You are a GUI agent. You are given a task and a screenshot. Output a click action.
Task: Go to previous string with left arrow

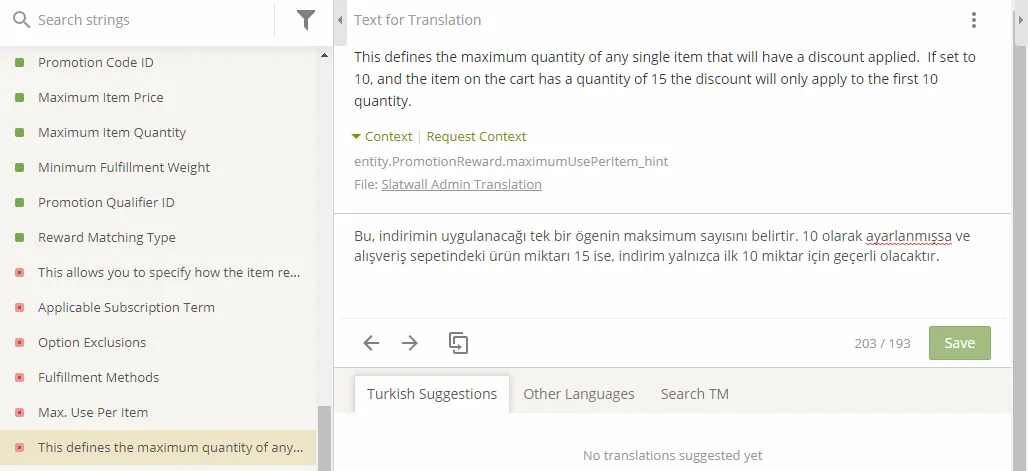pyautogui.click(x=371, y=342)
